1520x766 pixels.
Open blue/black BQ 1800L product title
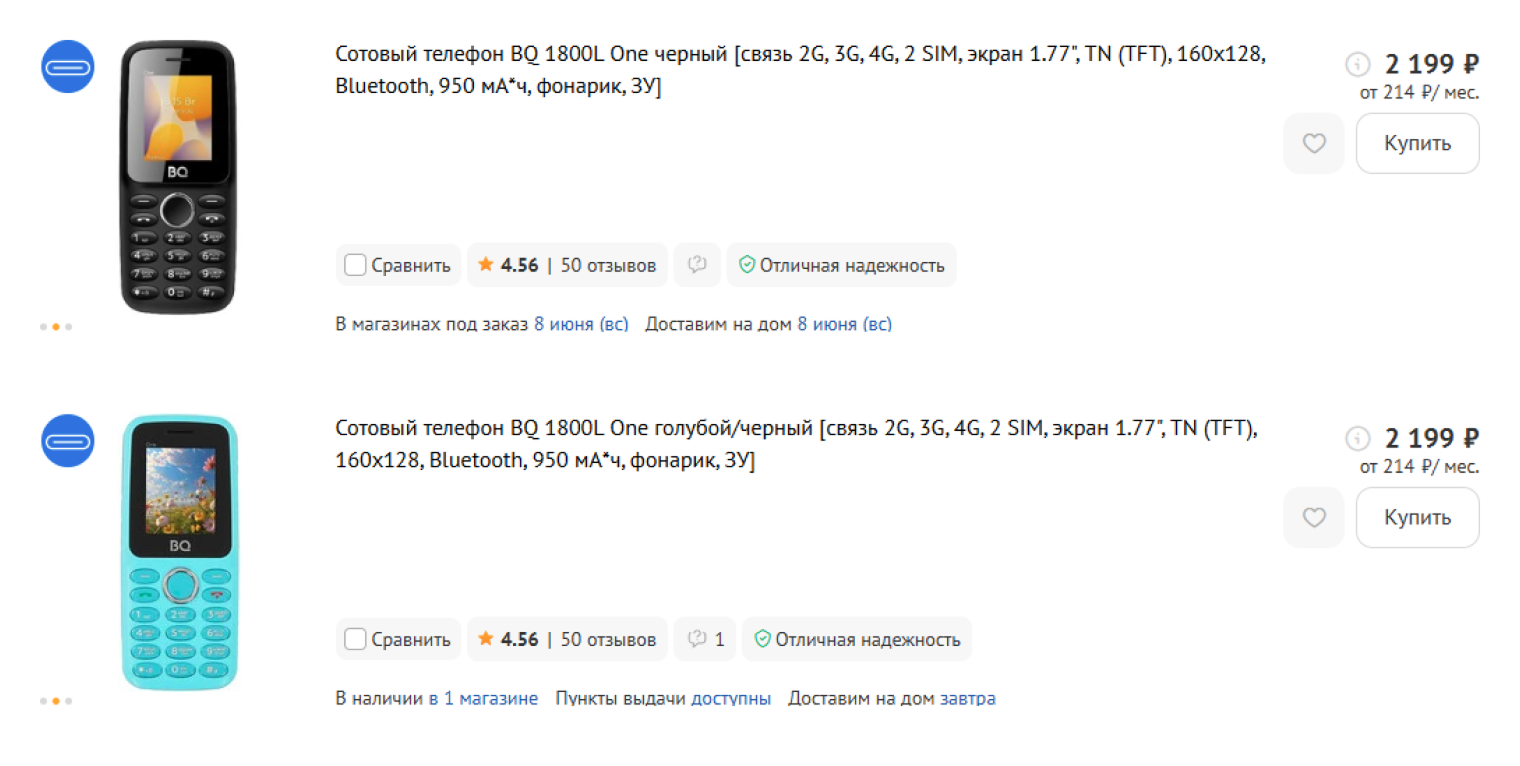(797, 445)
